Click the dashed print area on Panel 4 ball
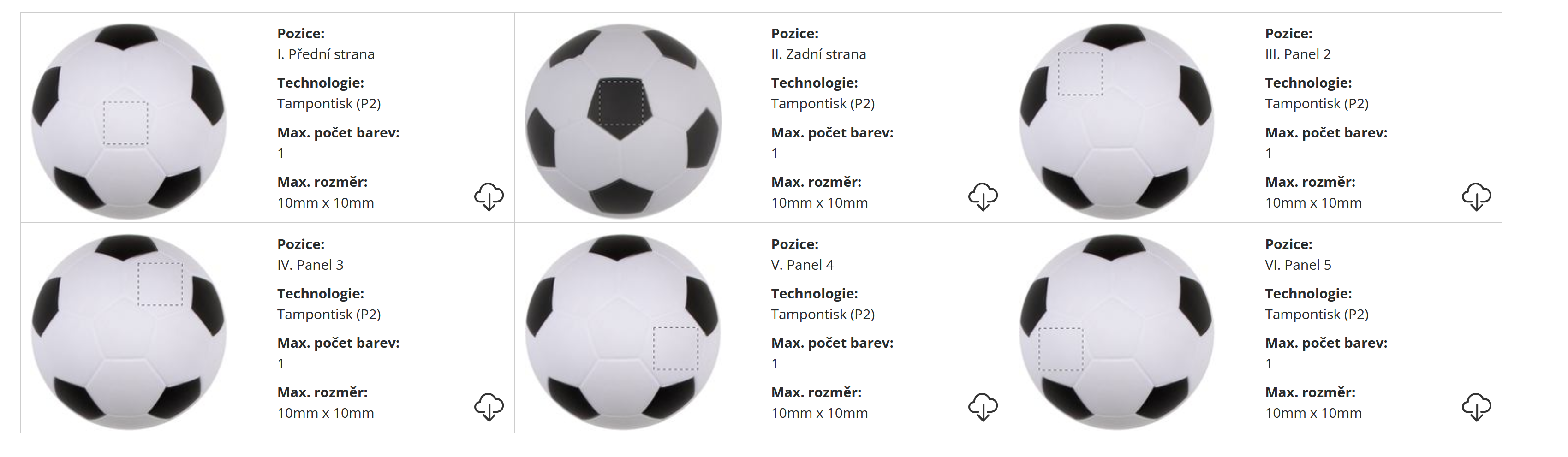The width and height of the screenshot is (1568, 457). pyautogui.click(x=676, y=349)
